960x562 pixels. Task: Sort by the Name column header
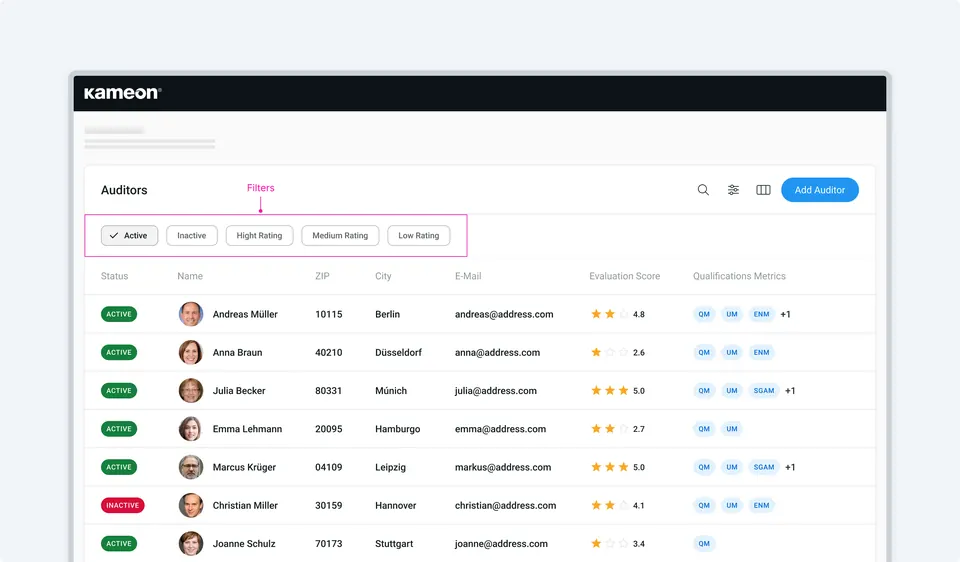pos(190,276)
